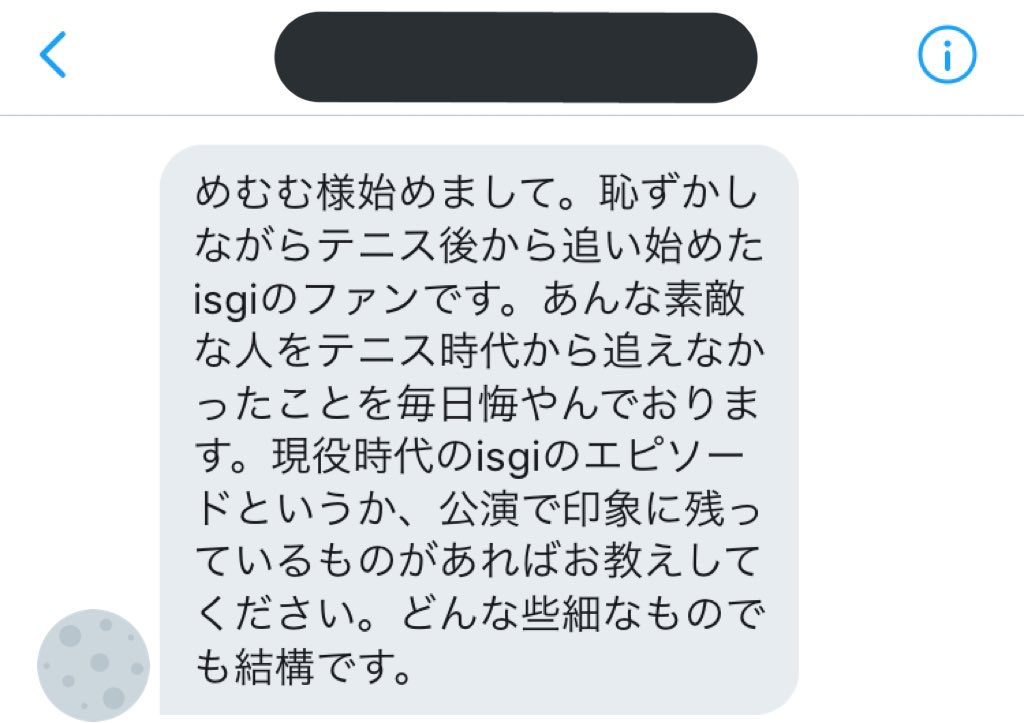Open the redacted contact name in header
Viewport: 1024px width, 723px height.
click(x=515, y=57)
